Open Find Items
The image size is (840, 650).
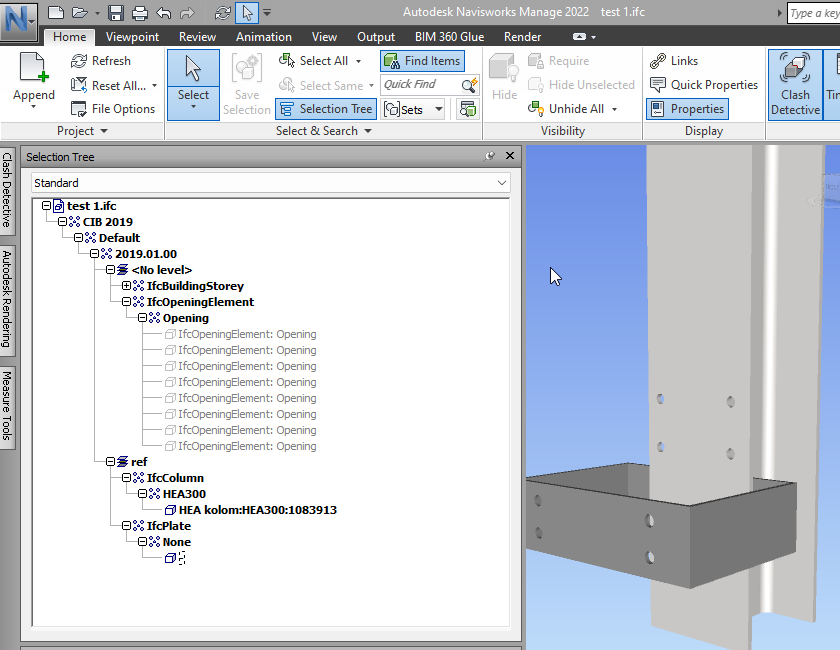(422, 60)
